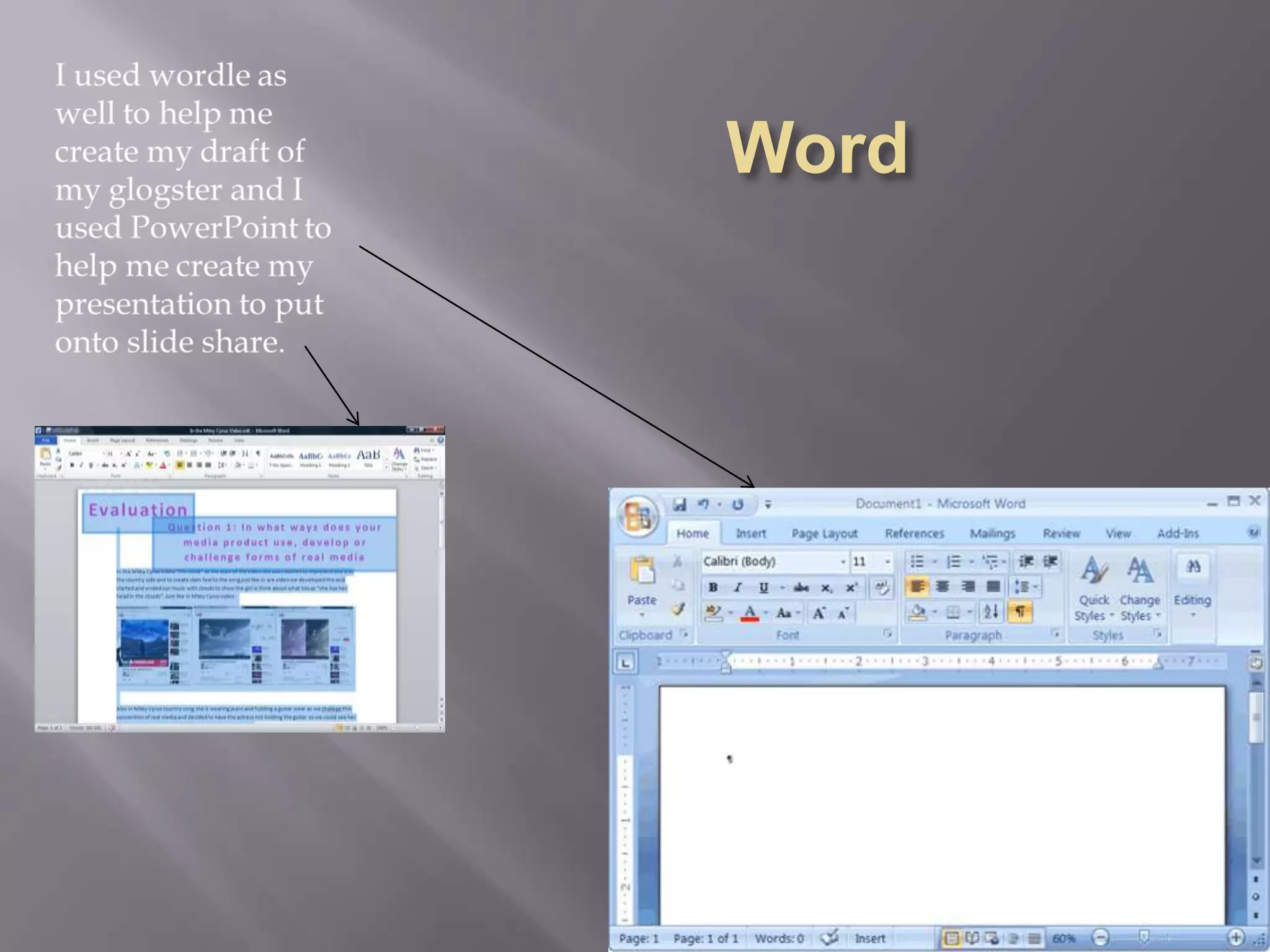1270x952 pixels.
Task: Click the Superscript icon
Action: point(852,588)
